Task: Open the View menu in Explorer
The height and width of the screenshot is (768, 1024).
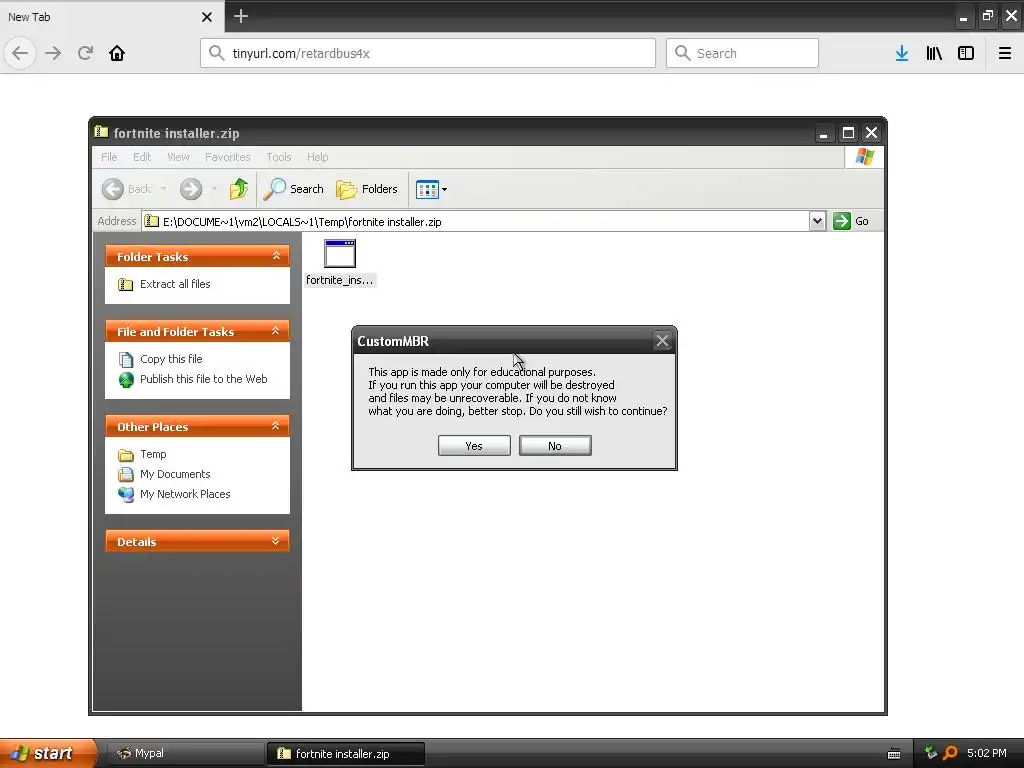Action: pos(178,157)
